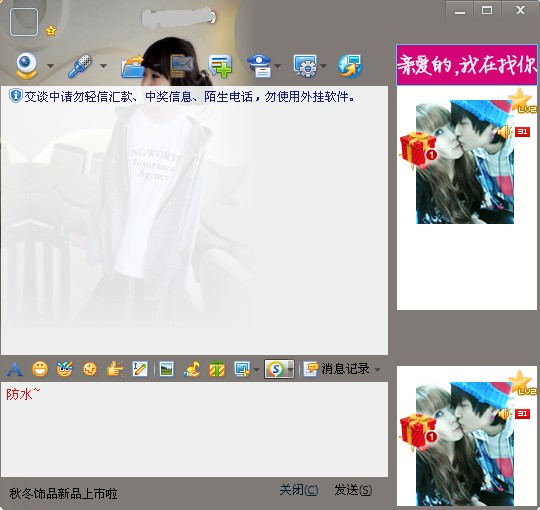Image resolution: width=540 pixels, height=510 pixels.
Task: Open the remote assistance dropdown arrow
Action: pyautogui.click(x=323, y=66)
